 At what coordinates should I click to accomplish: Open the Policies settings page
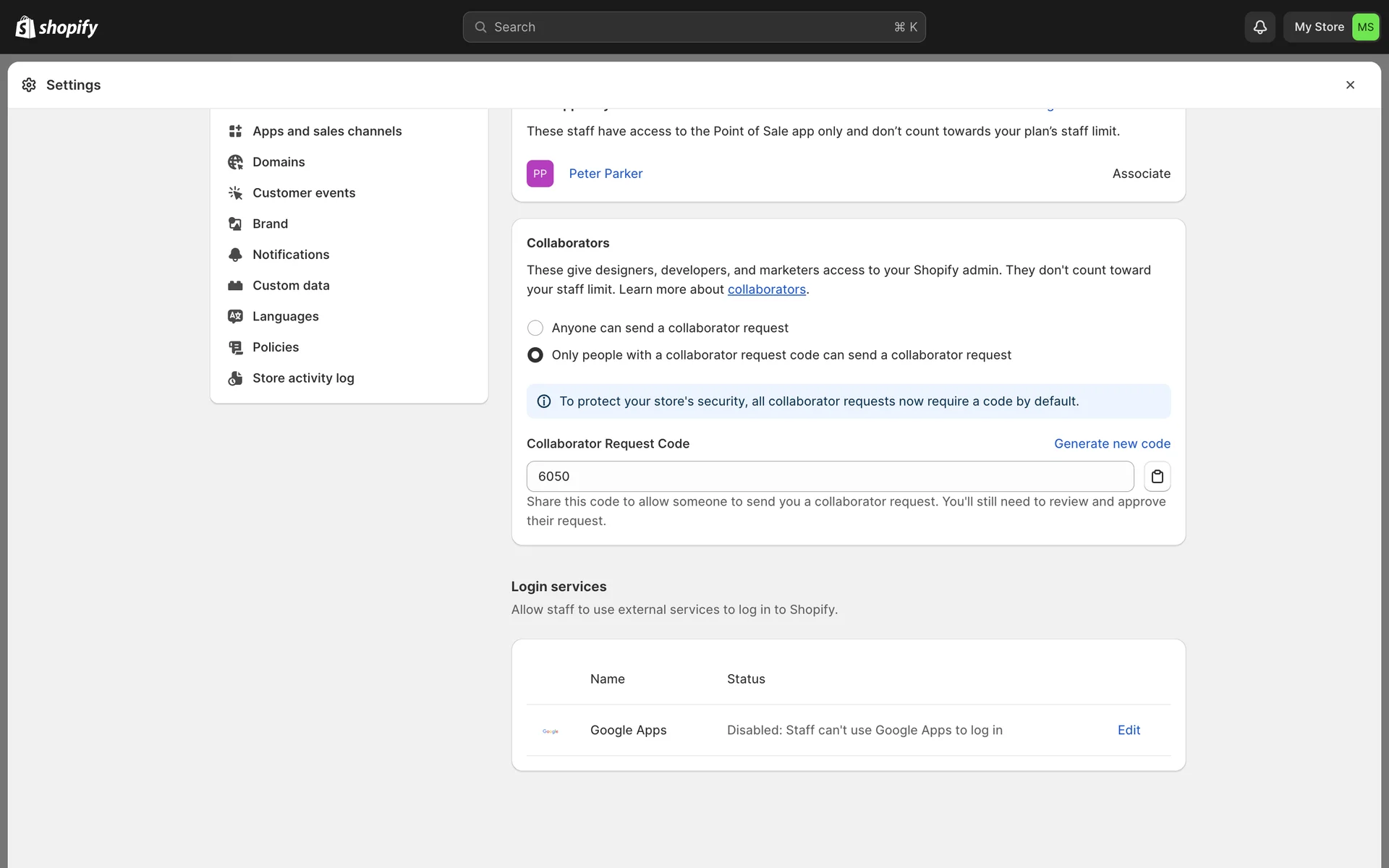pyautogui.click(x=275, y=347)
